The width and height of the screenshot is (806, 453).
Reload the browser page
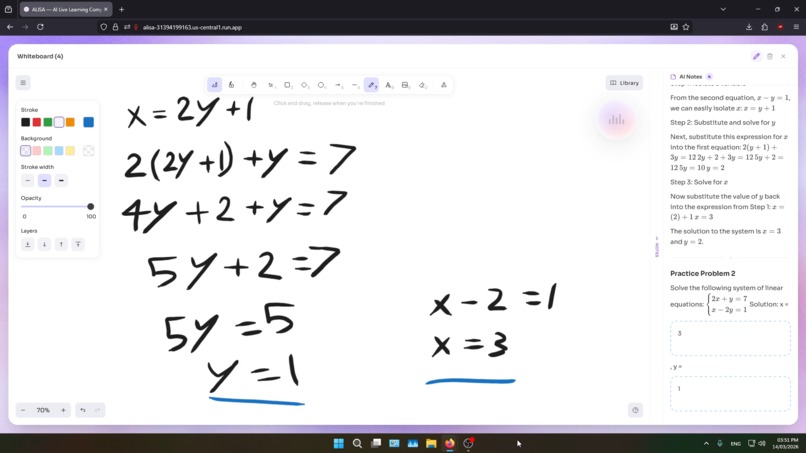[40, 27]
